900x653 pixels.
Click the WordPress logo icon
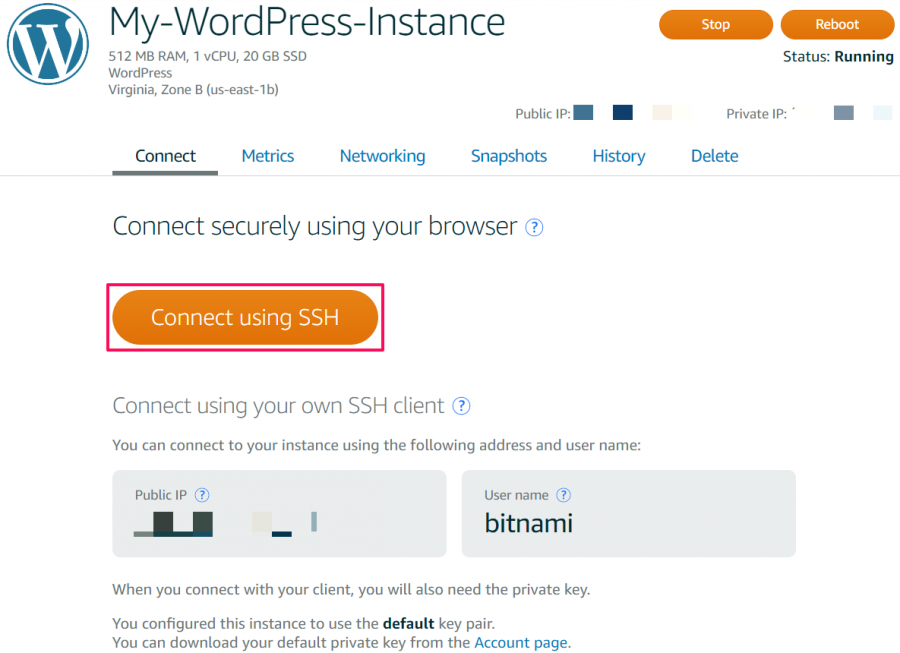[x=48, y=44]
